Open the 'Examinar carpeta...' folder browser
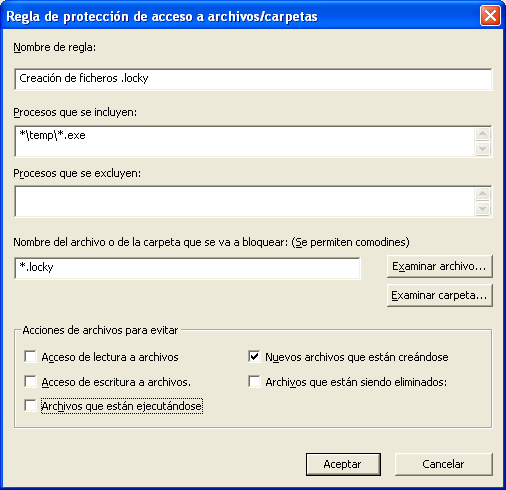The image size is (506, 490). 439,295
